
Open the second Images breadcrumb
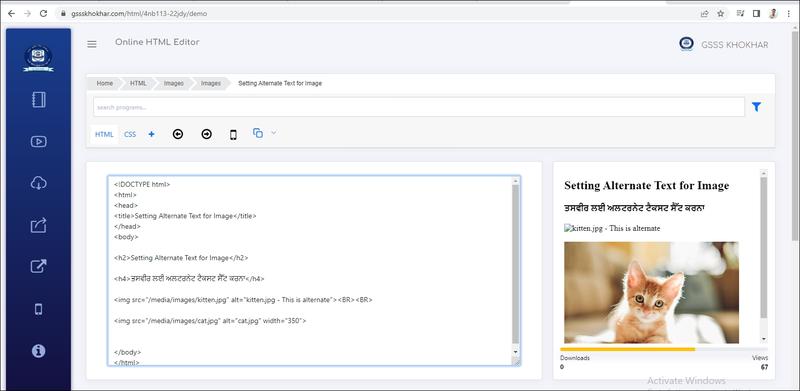point(211,83)
